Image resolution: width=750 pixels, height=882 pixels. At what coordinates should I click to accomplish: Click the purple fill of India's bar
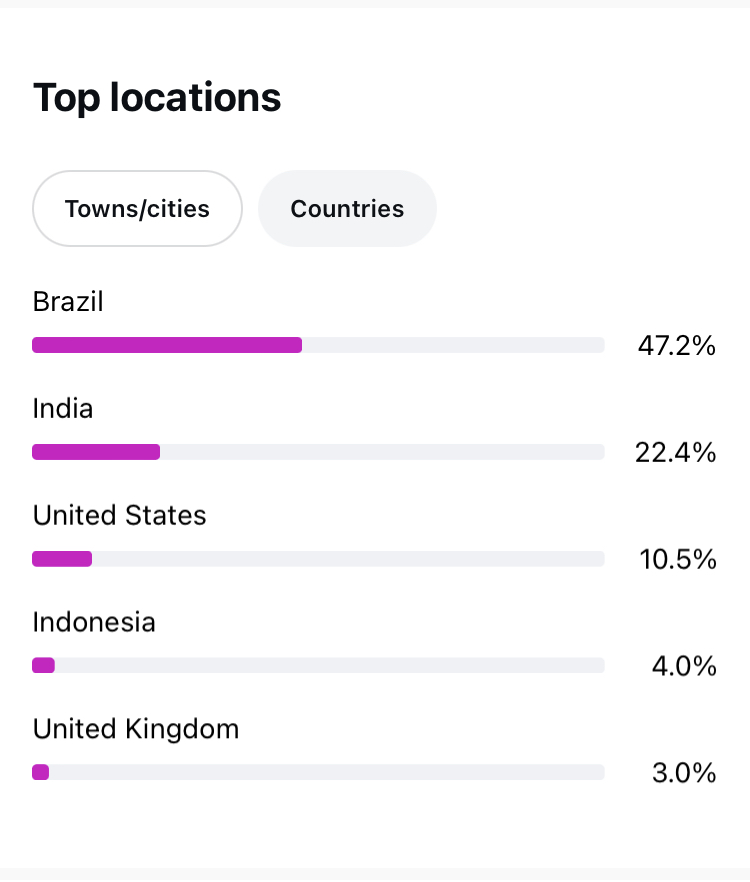[96, 452]
